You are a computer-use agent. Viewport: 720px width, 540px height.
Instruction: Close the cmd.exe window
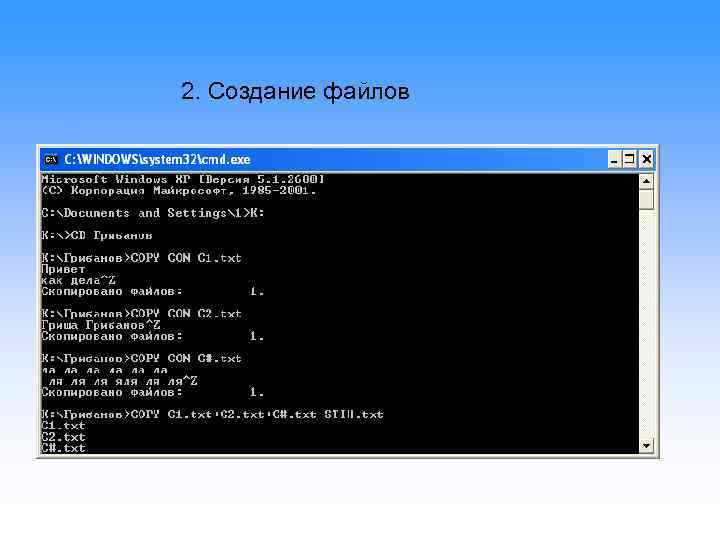647,159
